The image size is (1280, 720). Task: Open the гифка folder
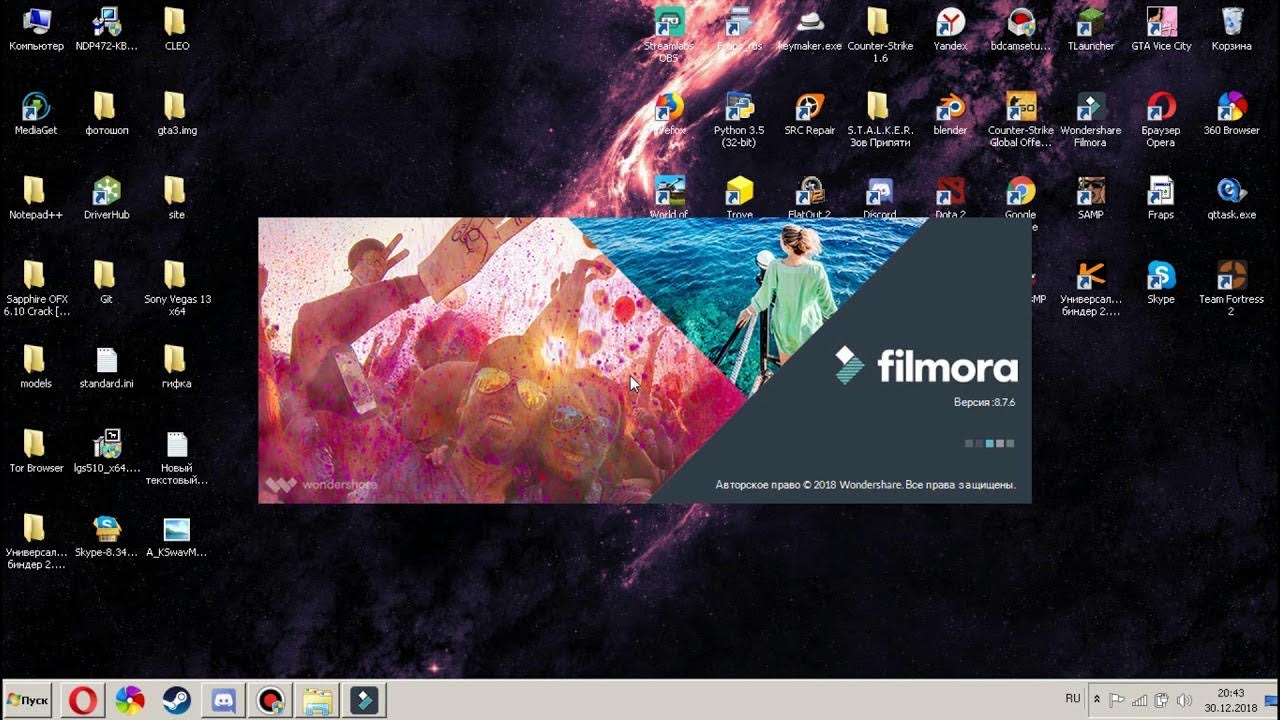point(176,367)
